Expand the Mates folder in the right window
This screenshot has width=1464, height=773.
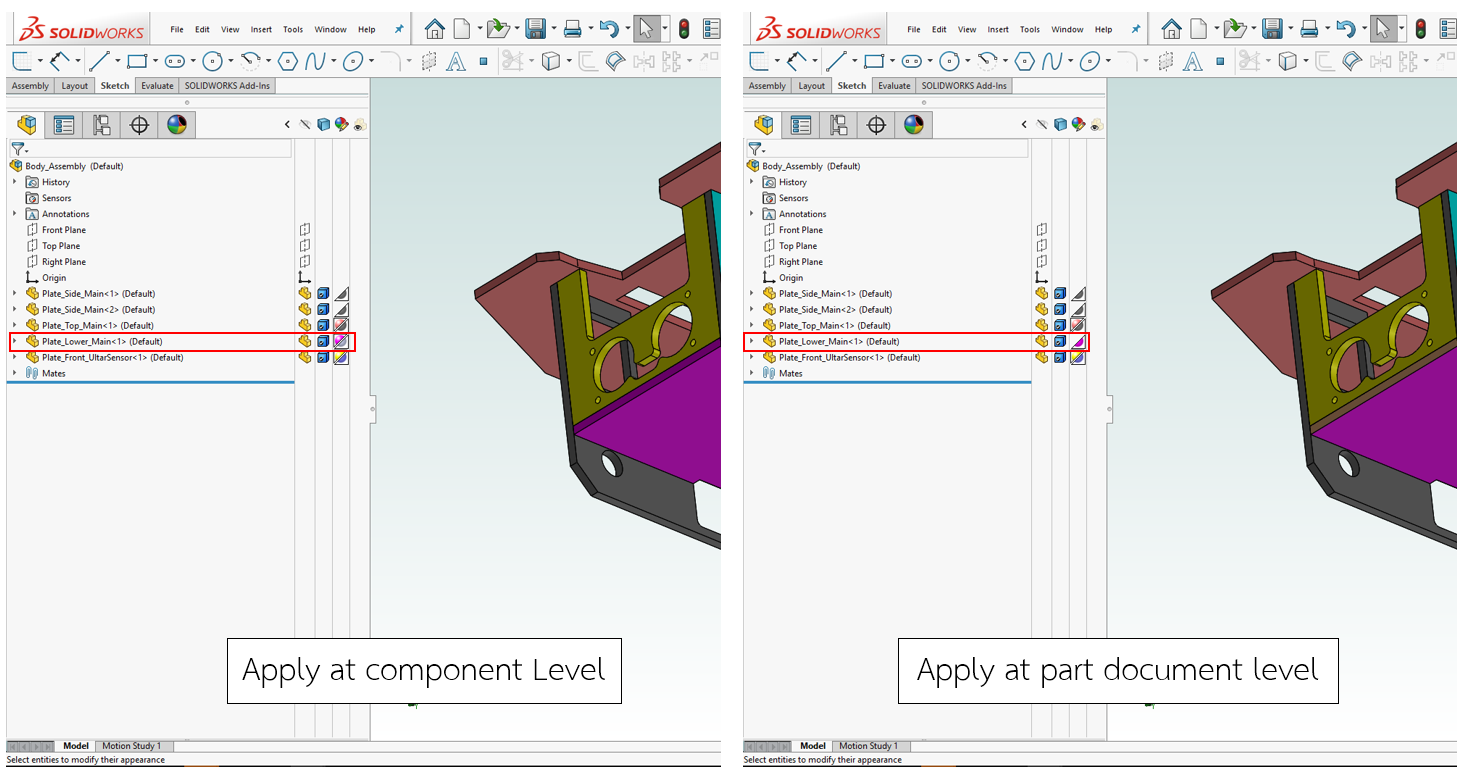coord(752,374)
